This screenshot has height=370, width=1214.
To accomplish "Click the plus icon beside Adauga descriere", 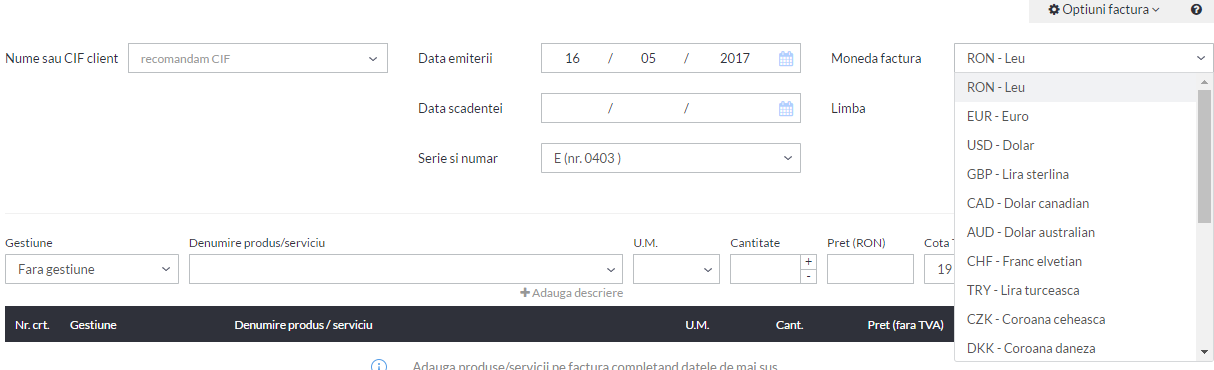I will tap(525, 293).
